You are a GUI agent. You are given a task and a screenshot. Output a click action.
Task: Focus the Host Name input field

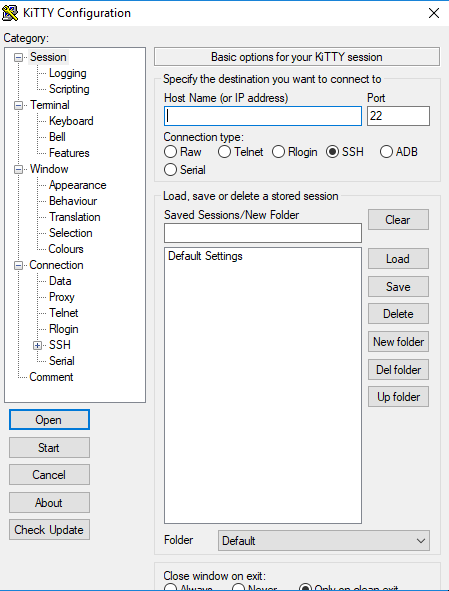tap(263, 116)
